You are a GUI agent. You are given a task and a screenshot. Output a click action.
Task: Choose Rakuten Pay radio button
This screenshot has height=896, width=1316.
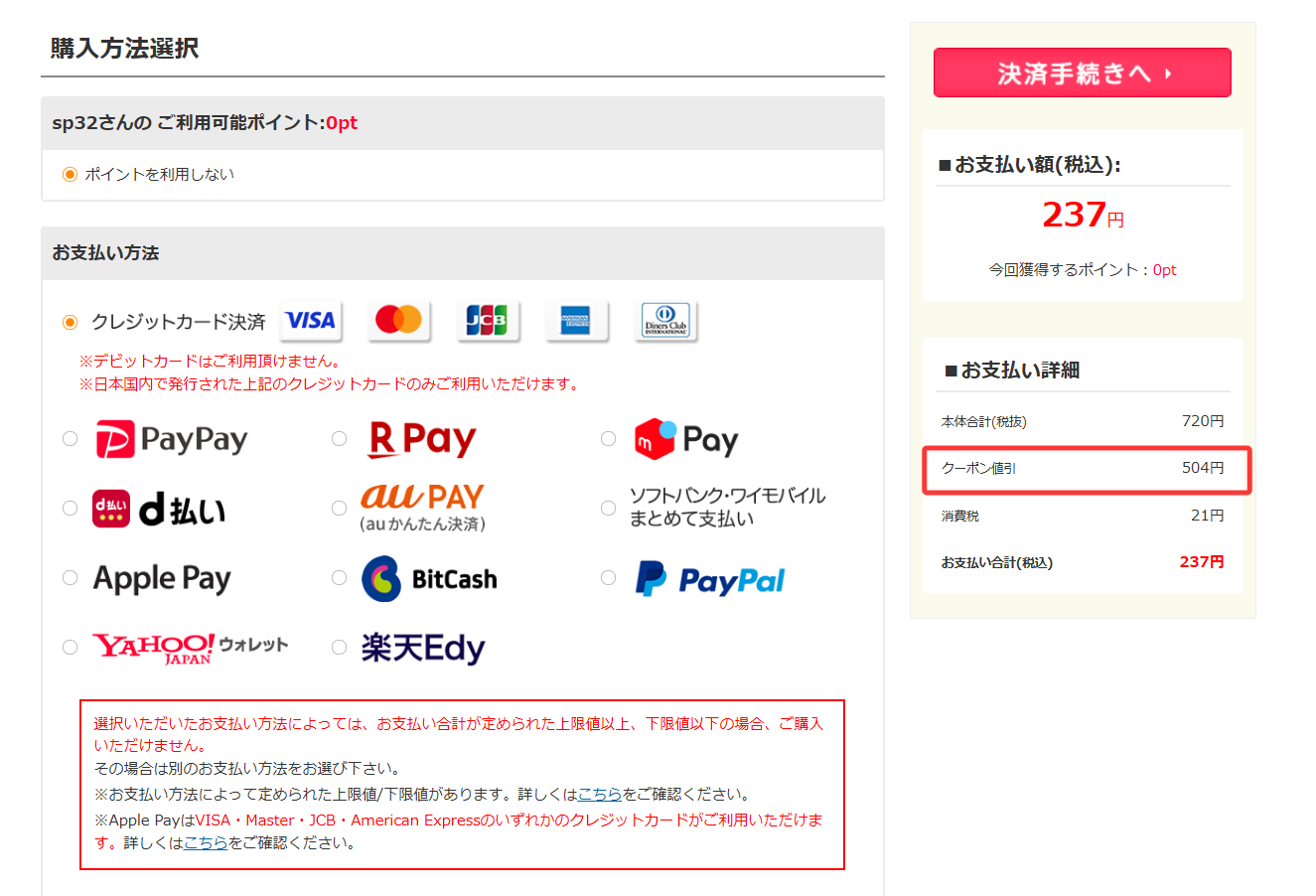tap(339, 439)
